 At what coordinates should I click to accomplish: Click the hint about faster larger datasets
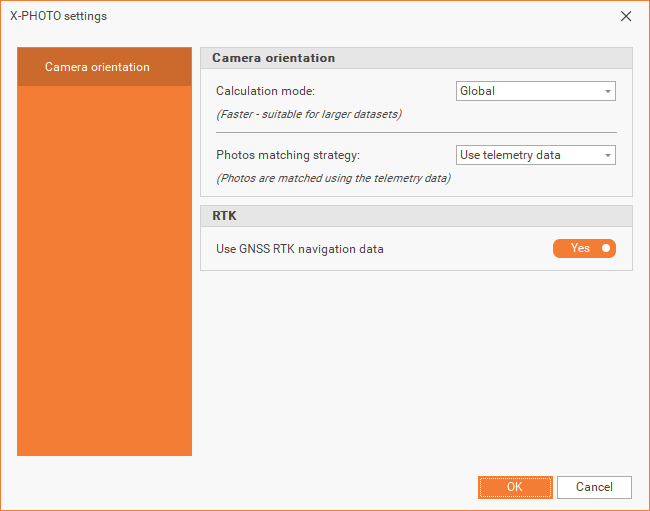click(x=309, y=114)
